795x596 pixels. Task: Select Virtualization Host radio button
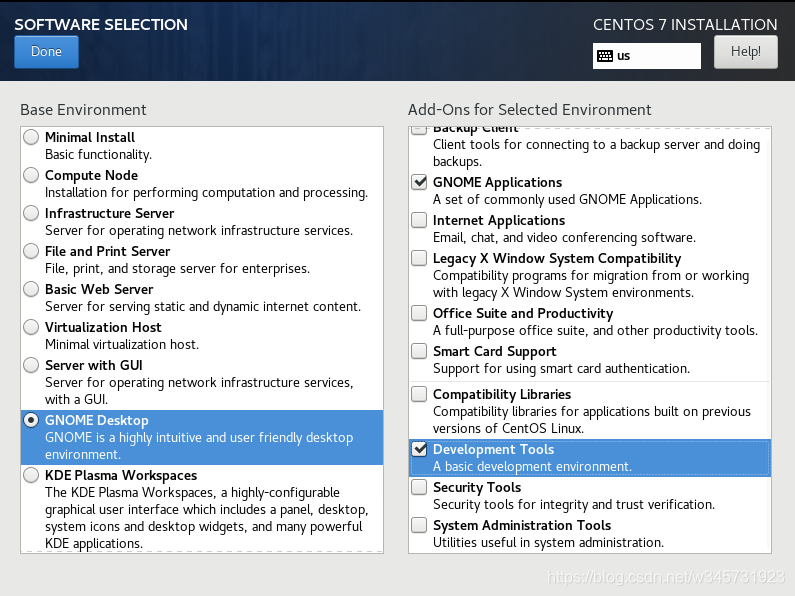[32, 328]
